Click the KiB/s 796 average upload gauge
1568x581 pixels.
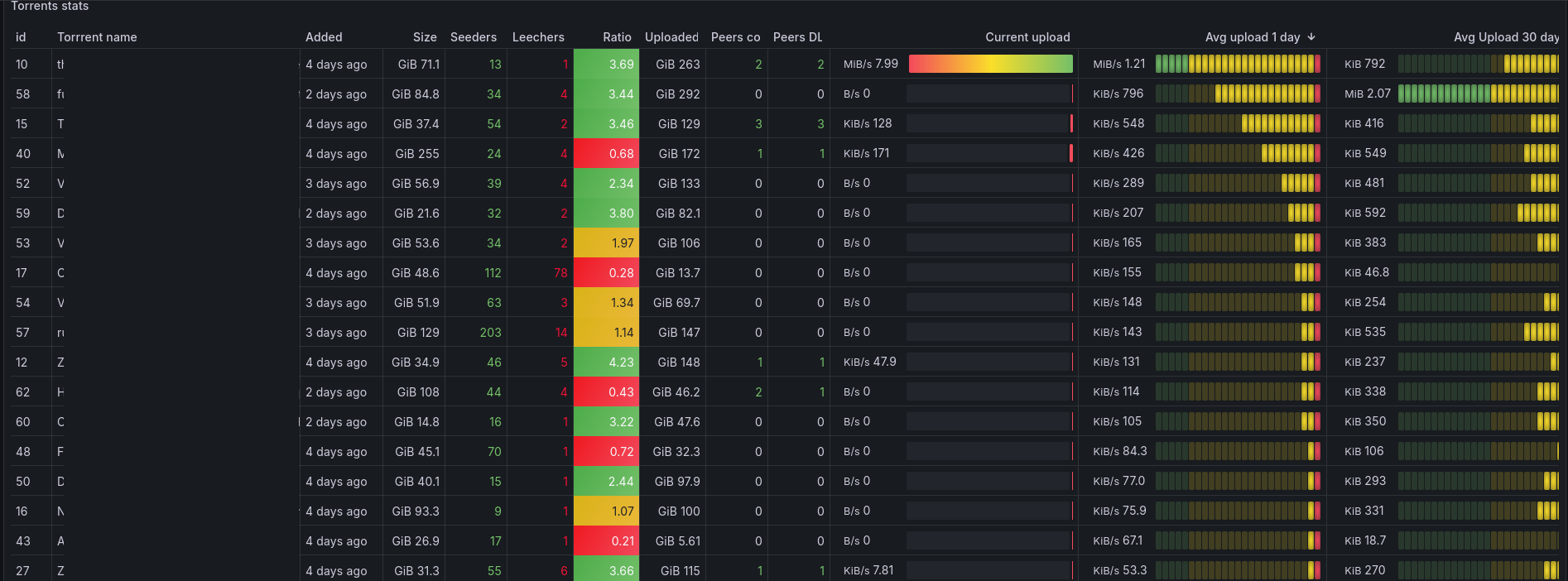[1238, 94]
